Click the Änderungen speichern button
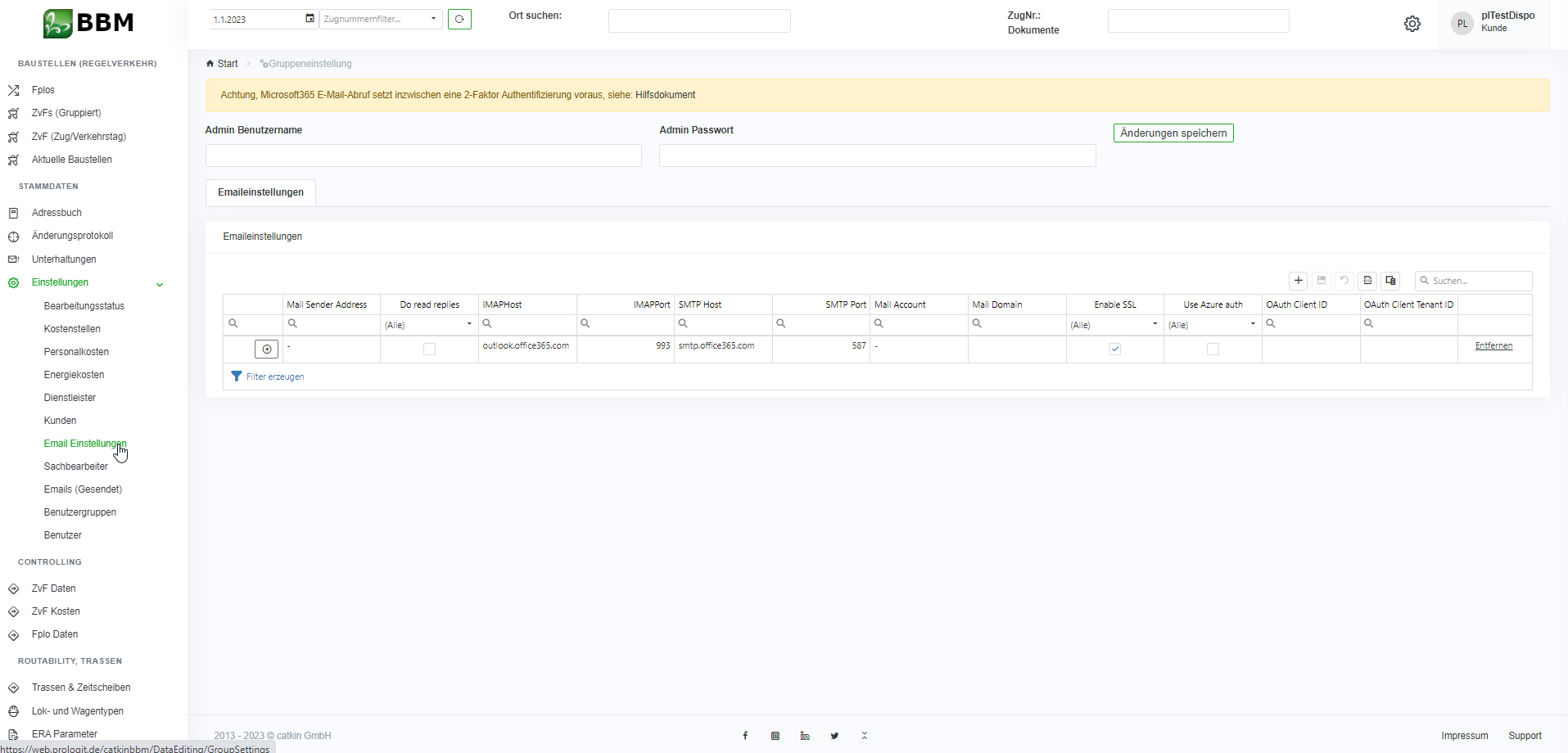 pos(1173,133)
